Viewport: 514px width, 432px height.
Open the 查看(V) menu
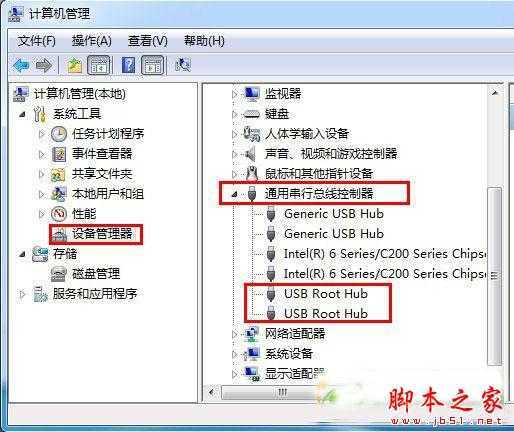pyautogui.click(x=148, y=41)
